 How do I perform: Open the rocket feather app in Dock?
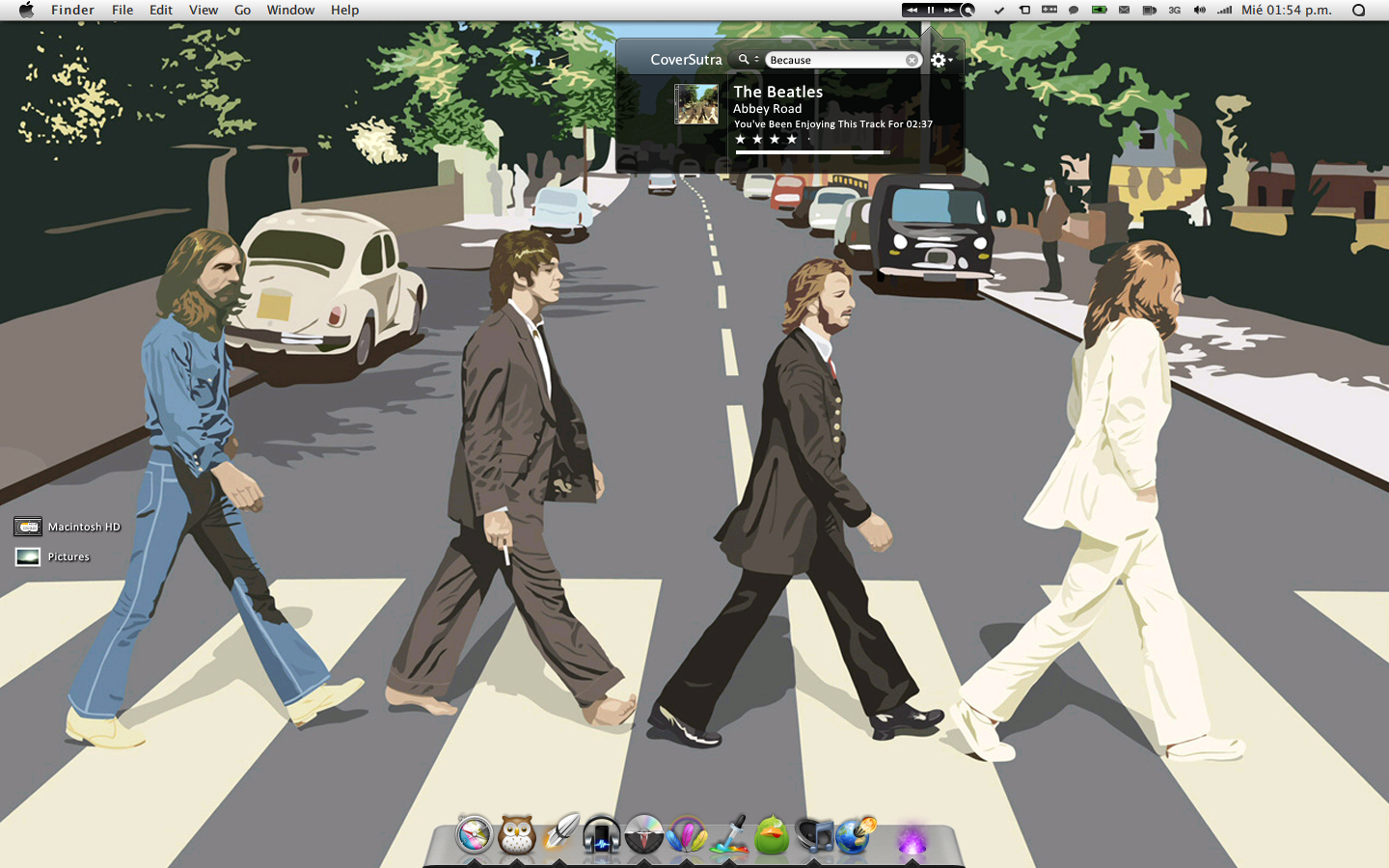point(559,833)
